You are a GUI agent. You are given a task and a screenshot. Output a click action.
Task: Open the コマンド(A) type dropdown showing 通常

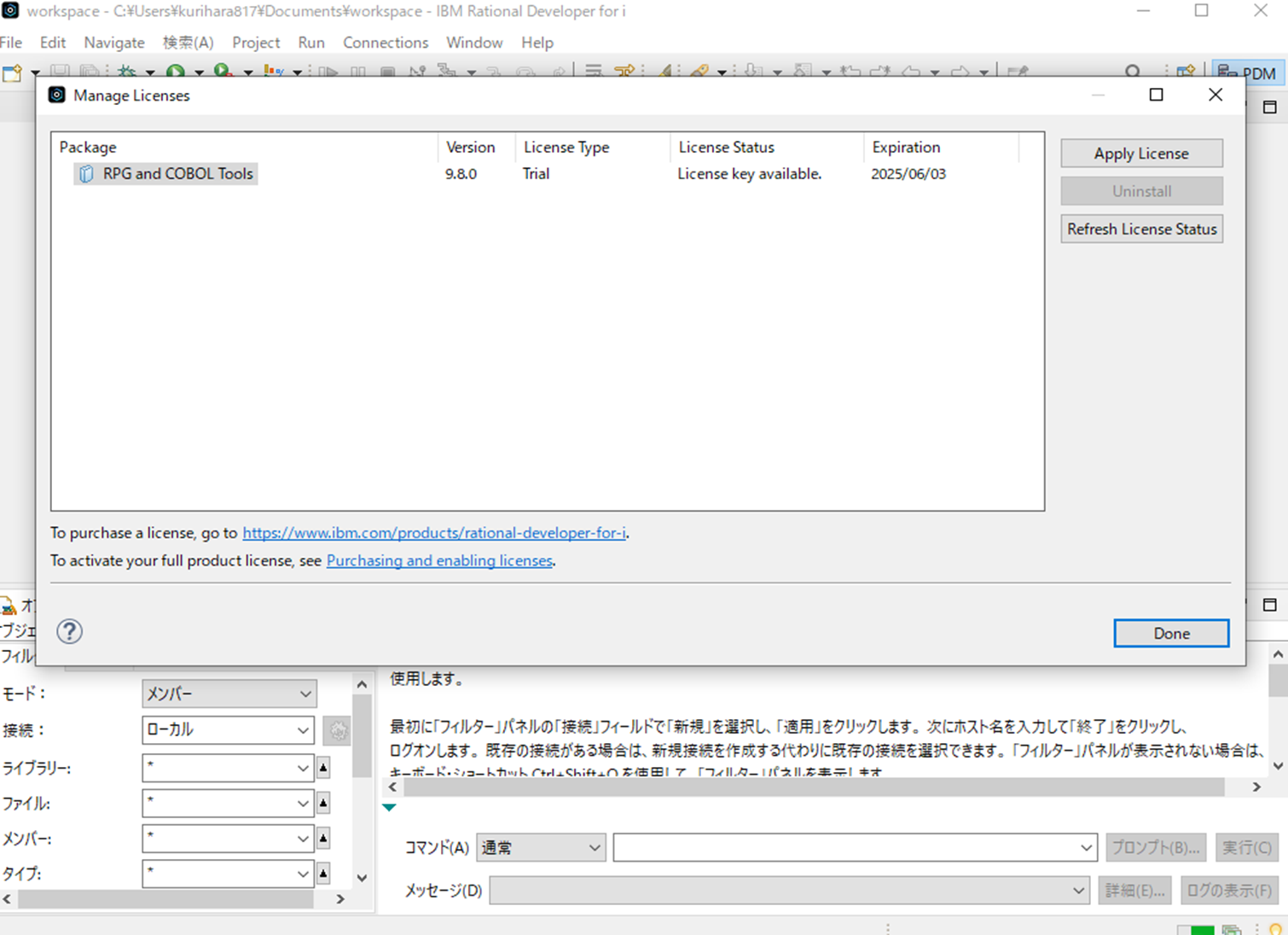click(x=541, y=847)
